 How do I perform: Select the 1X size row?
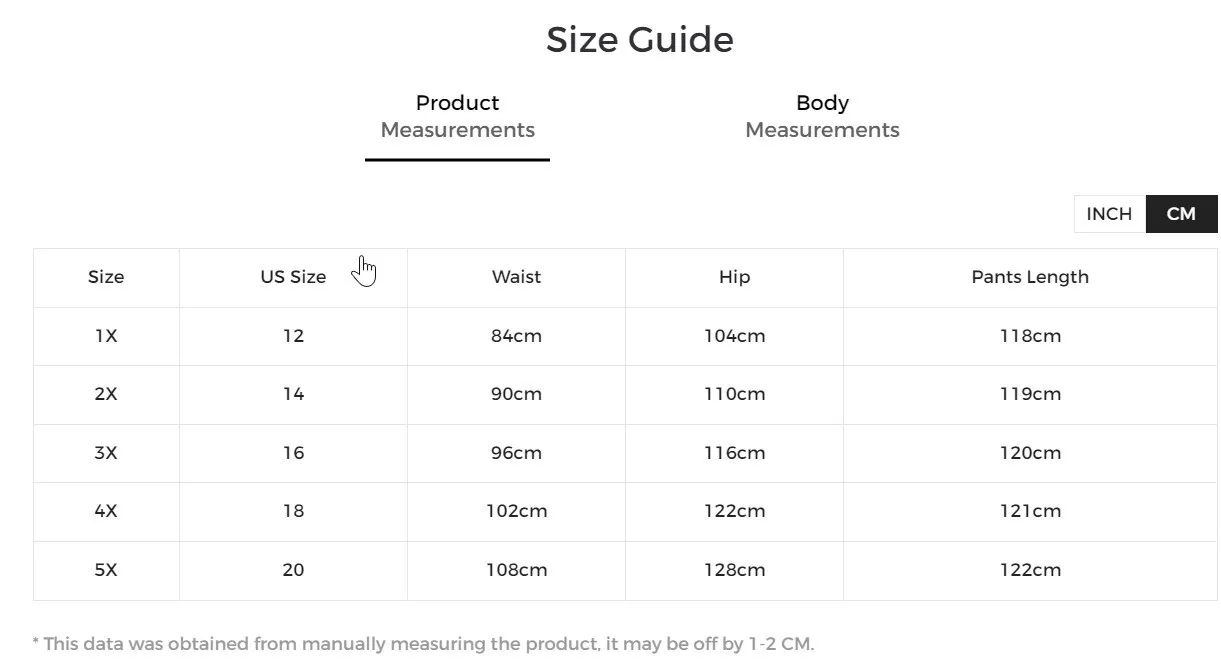(106, 336)
